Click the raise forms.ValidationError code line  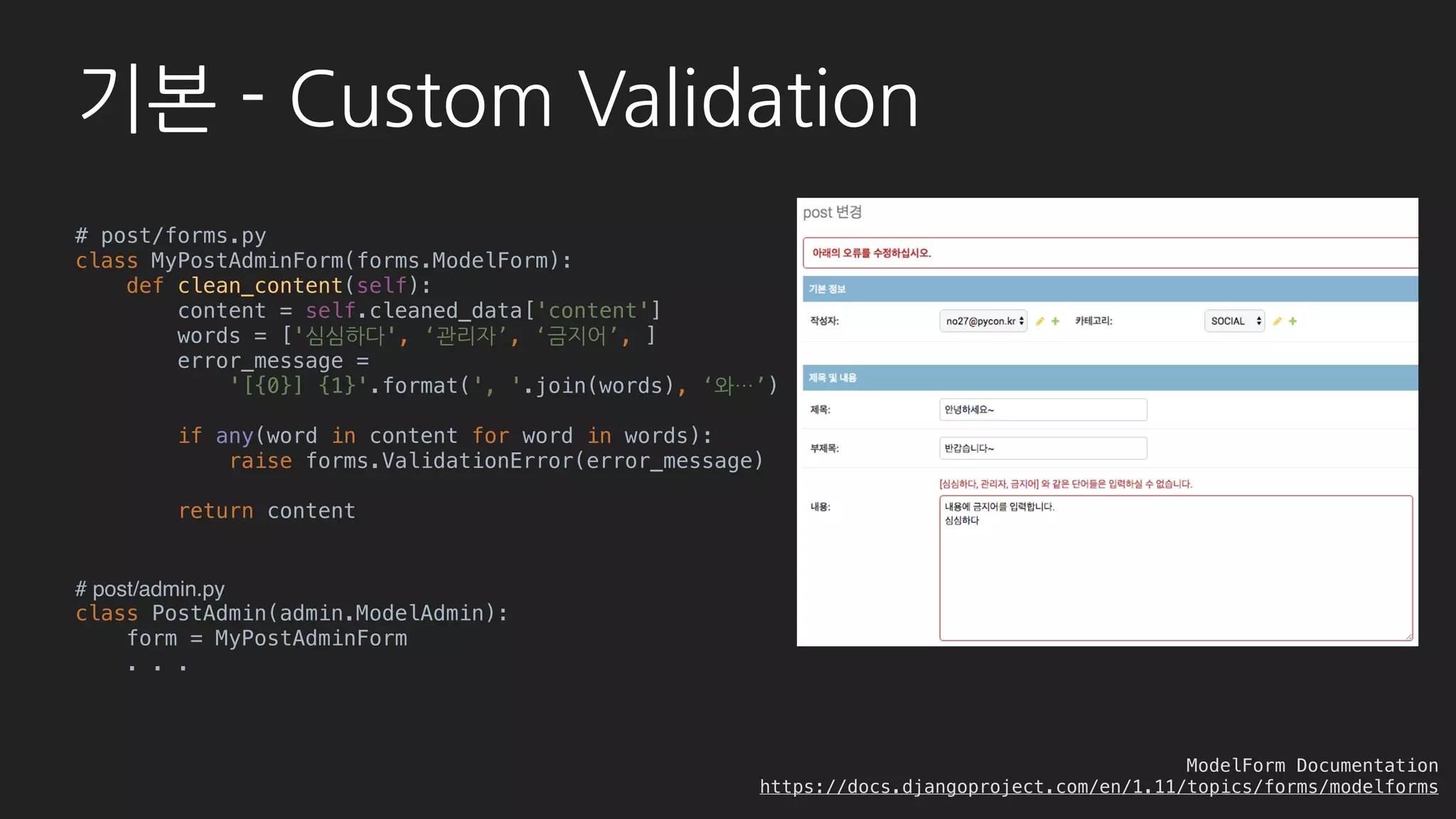pyautogui.click(x=496, y=461)
